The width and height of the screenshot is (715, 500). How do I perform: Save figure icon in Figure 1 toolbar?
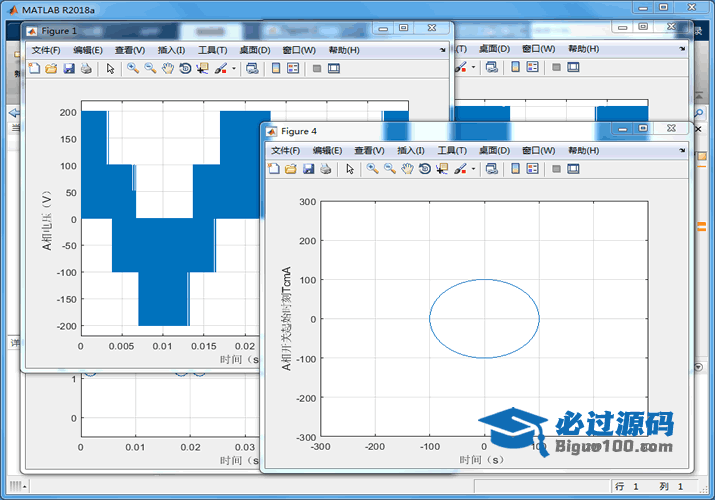coord(69,68)
